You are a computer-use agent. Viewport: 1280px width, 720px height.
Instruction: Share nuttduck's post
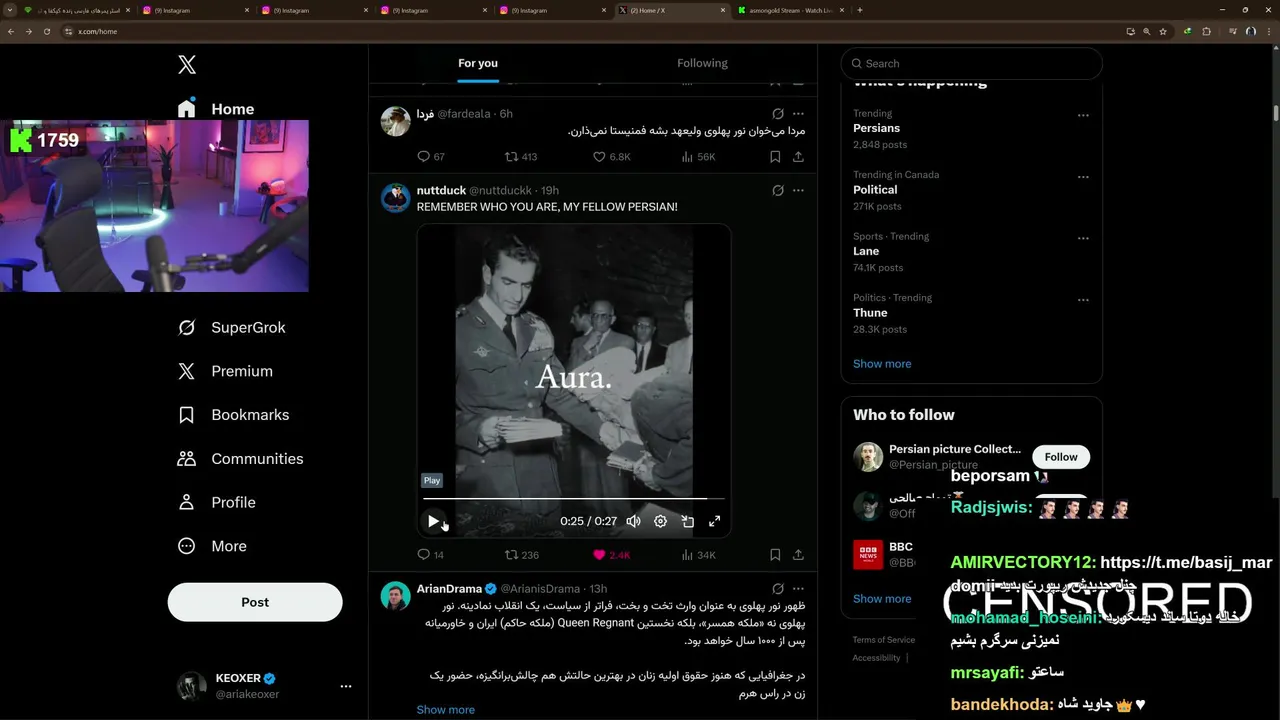click(798, 555)
